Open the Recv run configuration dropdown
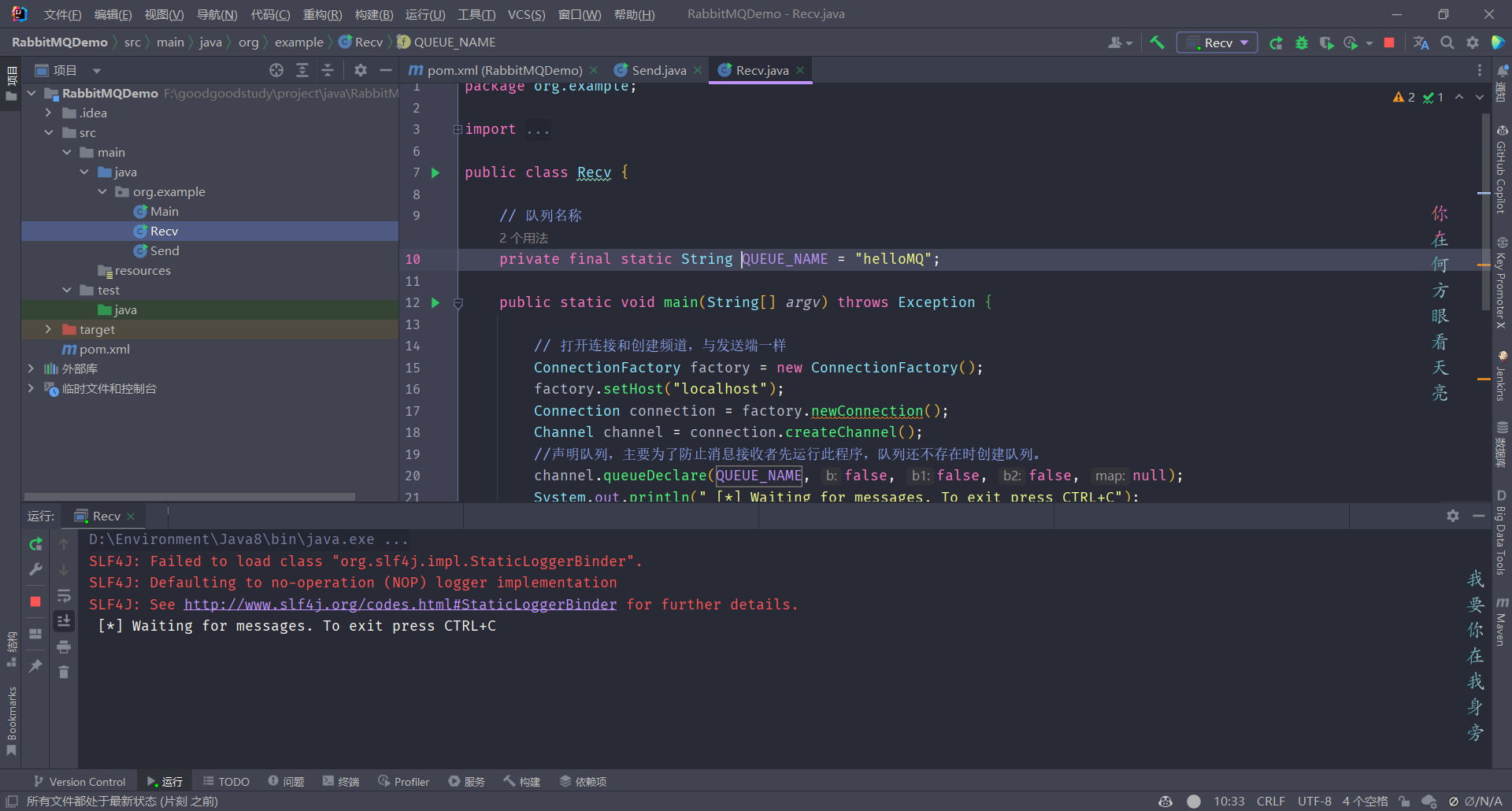Image resolution: width=1512 pixels, height=811 pixels. 1217,43
